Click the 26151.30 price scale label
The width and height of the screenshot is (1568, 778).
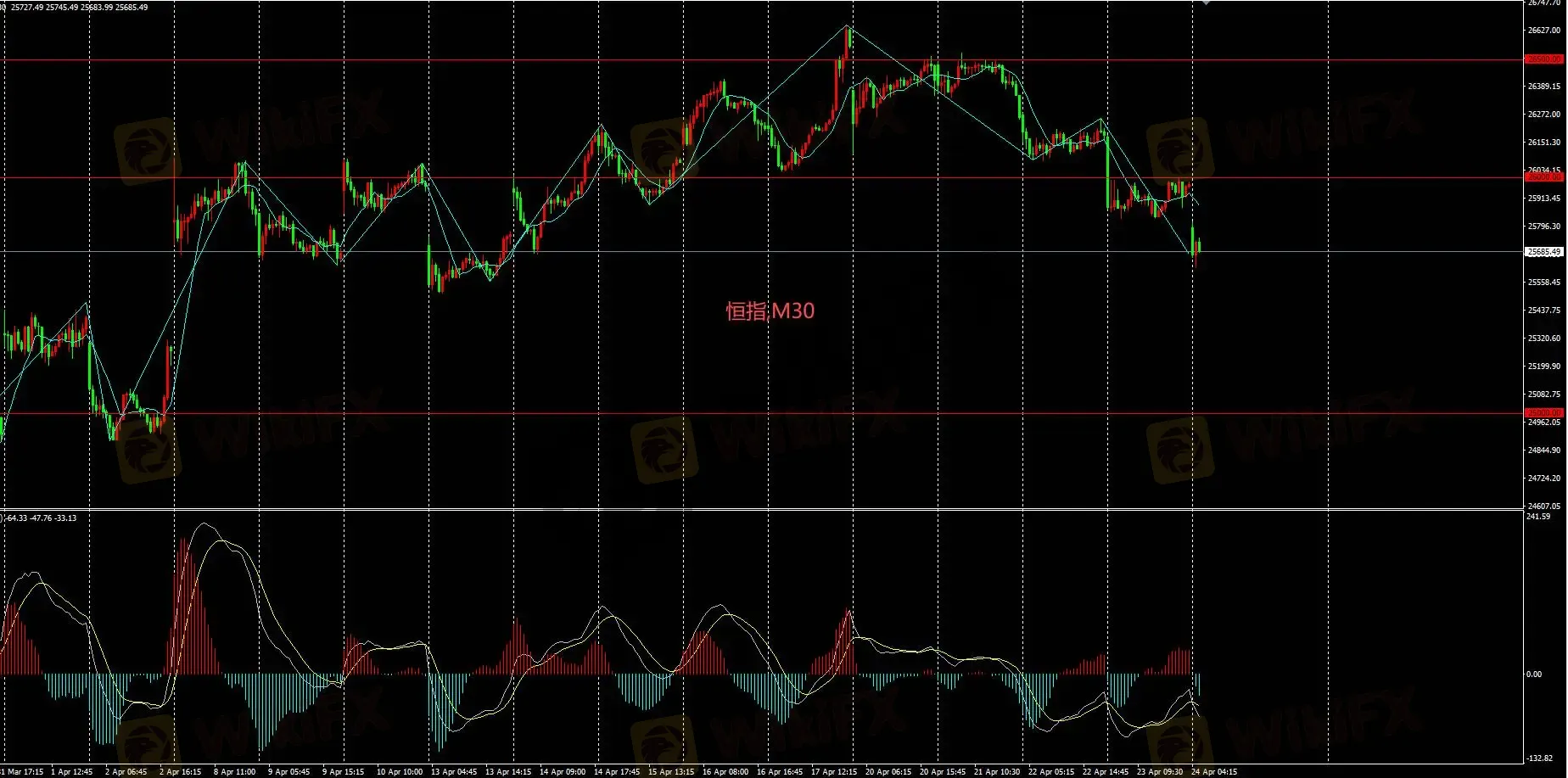(1544, 143)
